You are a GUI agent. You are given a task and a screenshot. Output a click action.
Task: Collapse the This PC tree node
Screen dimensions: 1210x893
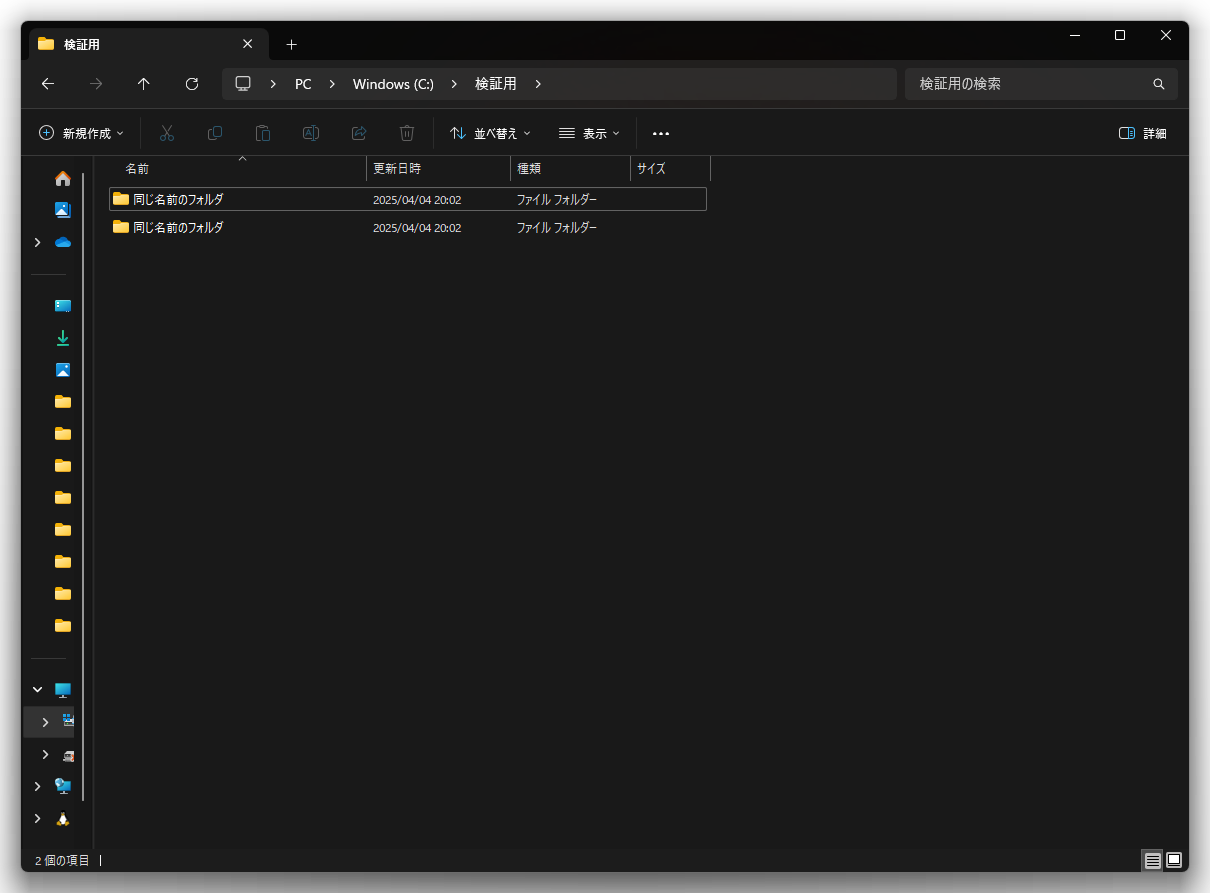(x=38, y=690)
